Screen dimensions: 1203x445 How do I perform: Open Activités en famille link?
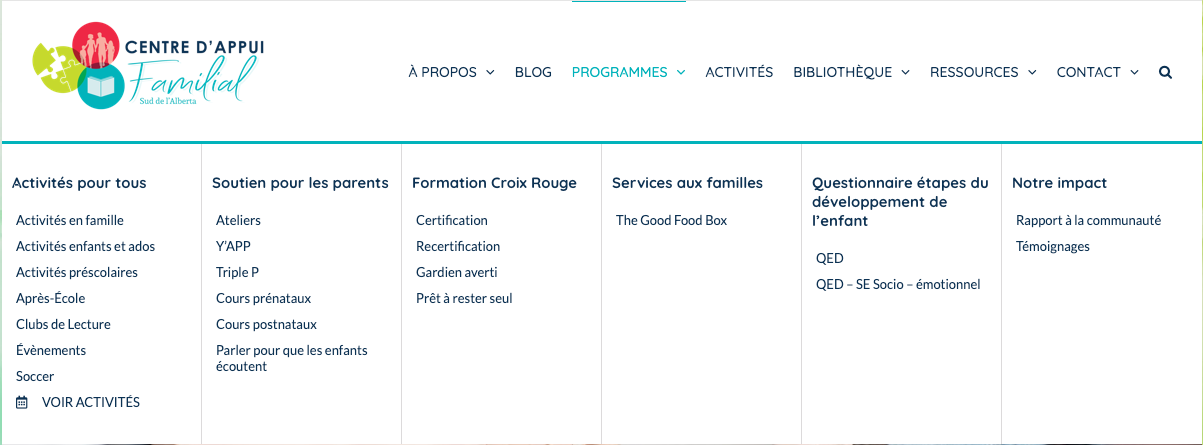[x=70, y=220]
